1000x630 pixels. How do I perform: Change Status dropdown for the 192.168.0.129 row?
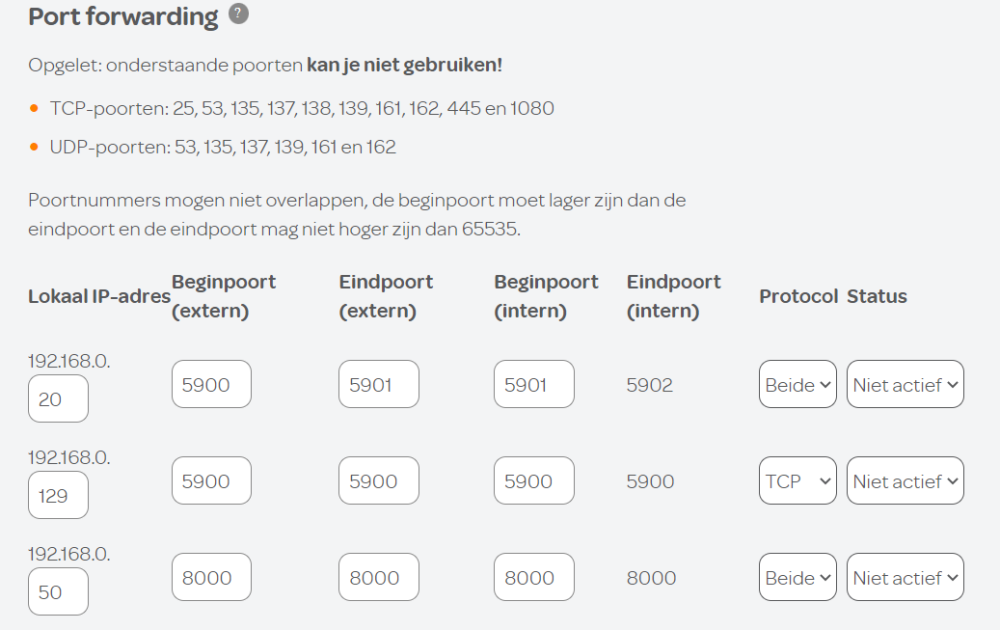pyautogui.click(x=905, y=481)
